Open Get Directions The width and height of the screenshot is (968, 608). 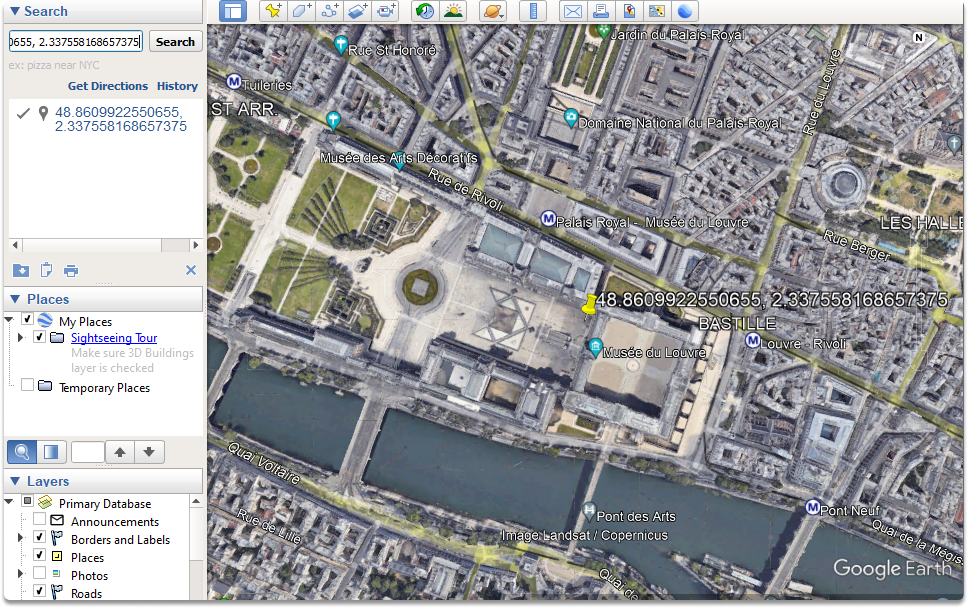(x=108, y=86)
